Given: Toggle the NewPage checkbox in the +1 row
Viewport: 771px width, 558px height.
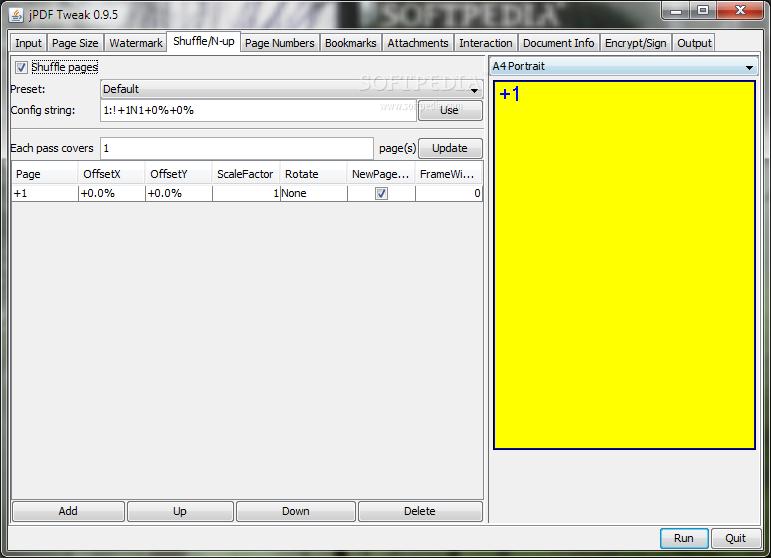Looking at the screenshot, I should 381,193.
